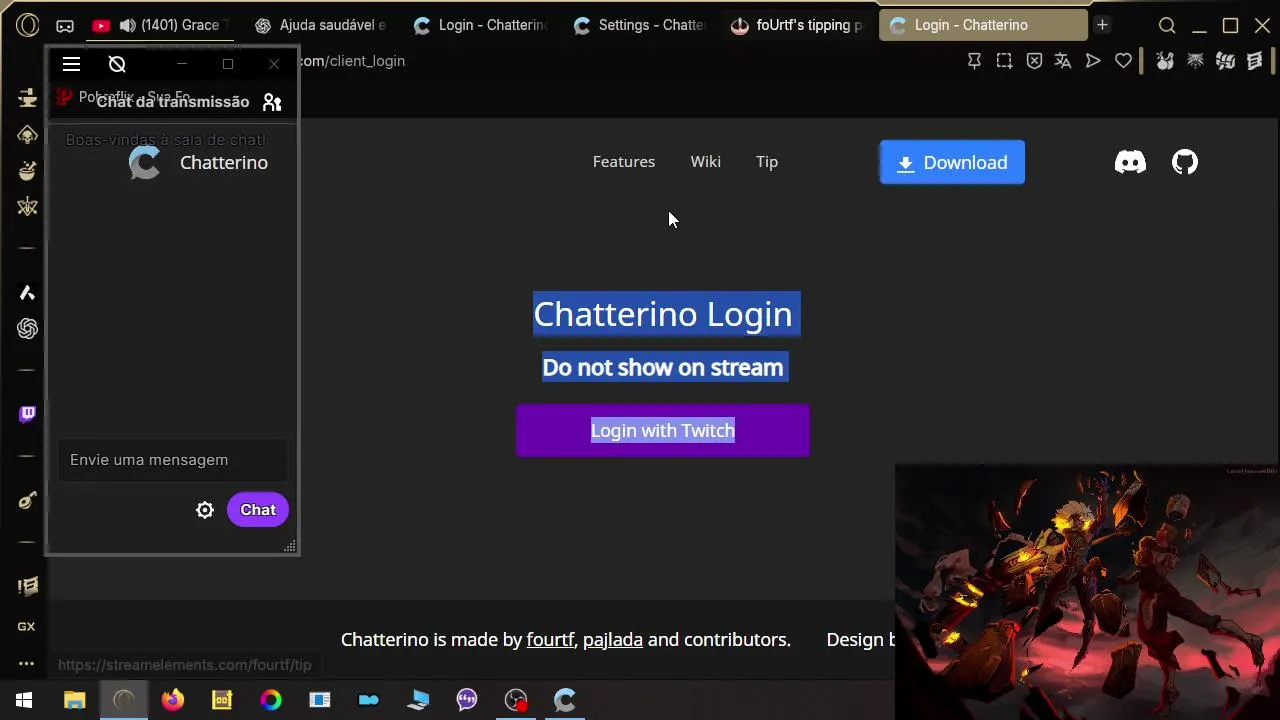The height and width of the screenshot is (720, 1280).
Task: Open the fourtf credit link
Action: tap(550, 640)
